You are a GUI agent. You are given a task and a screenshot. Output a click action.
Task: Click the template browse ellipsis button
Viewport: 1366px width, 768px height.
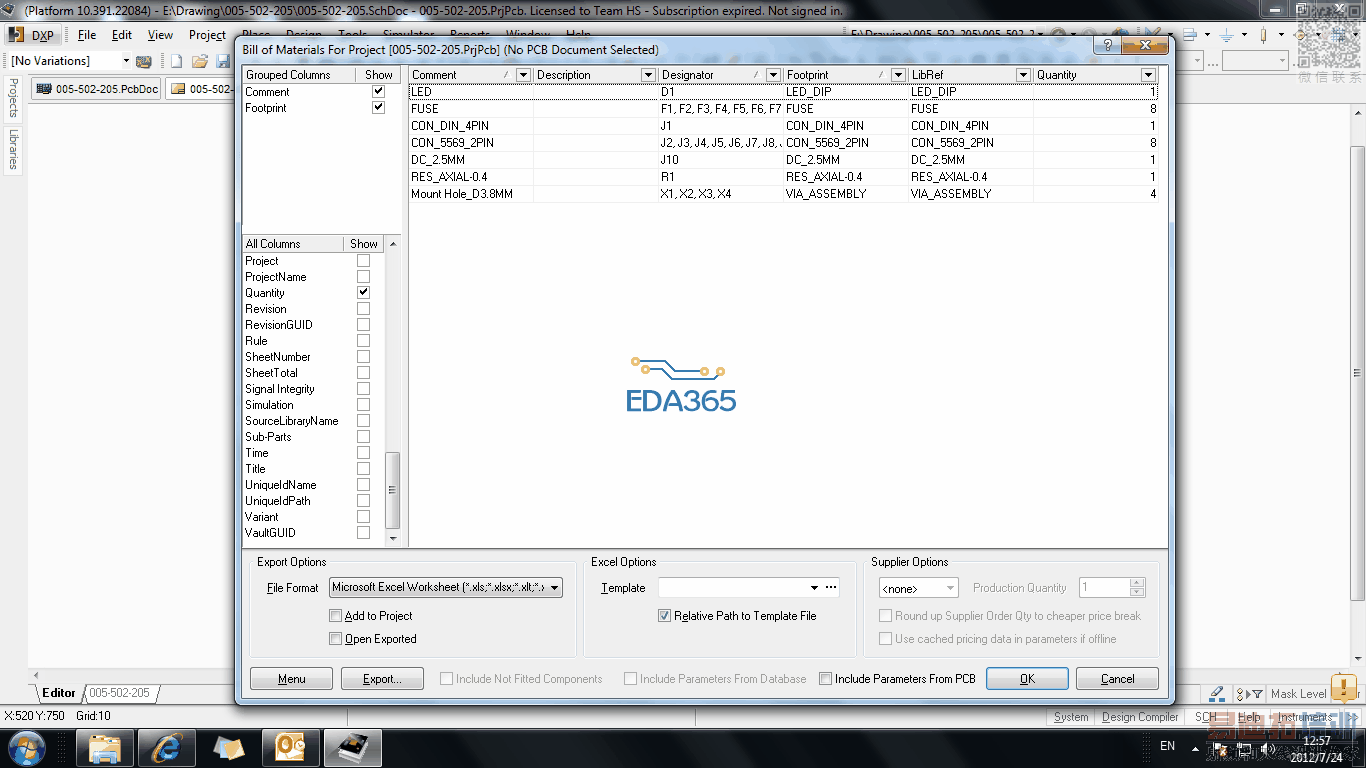tap(831, 588)
